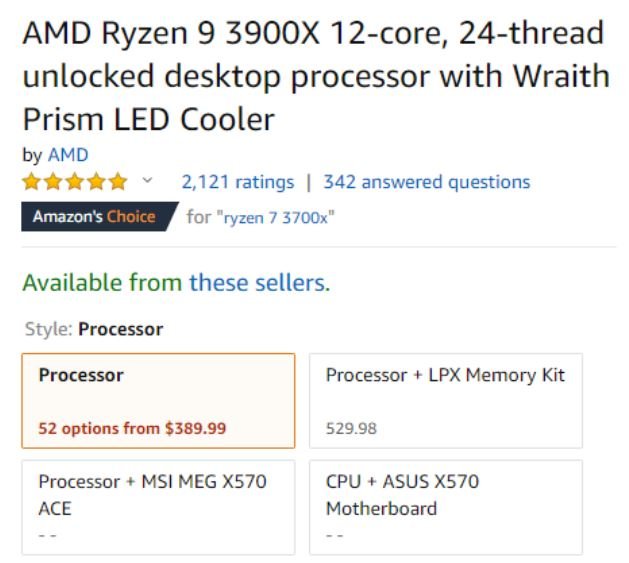Expand the star rating breakdown chevron
This screenshot has width=629, height=563.
click(x=149, y=182)
